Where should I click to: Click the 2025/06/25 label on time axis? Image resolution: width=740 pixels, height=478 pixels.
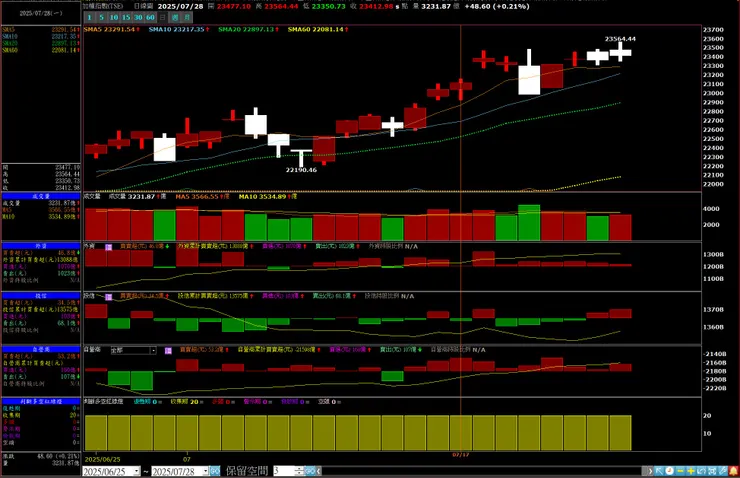(x=102, y=459)
